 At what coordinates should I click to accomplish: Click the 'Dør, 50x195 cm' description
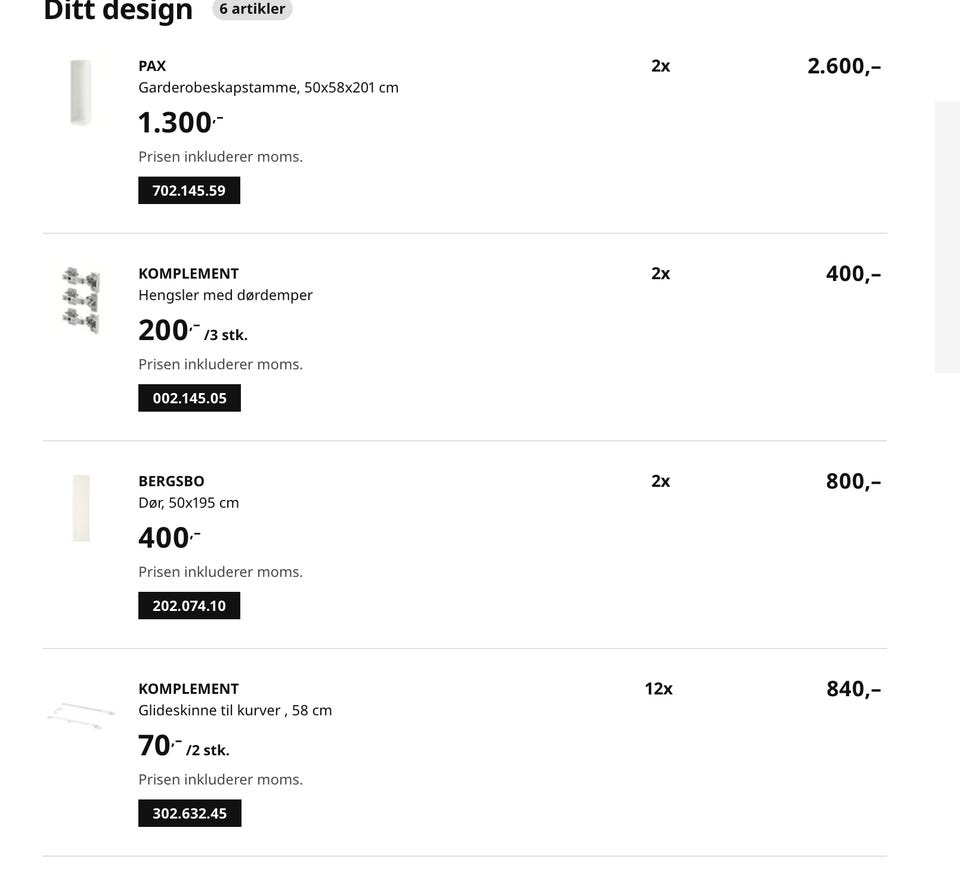(188, 502)
